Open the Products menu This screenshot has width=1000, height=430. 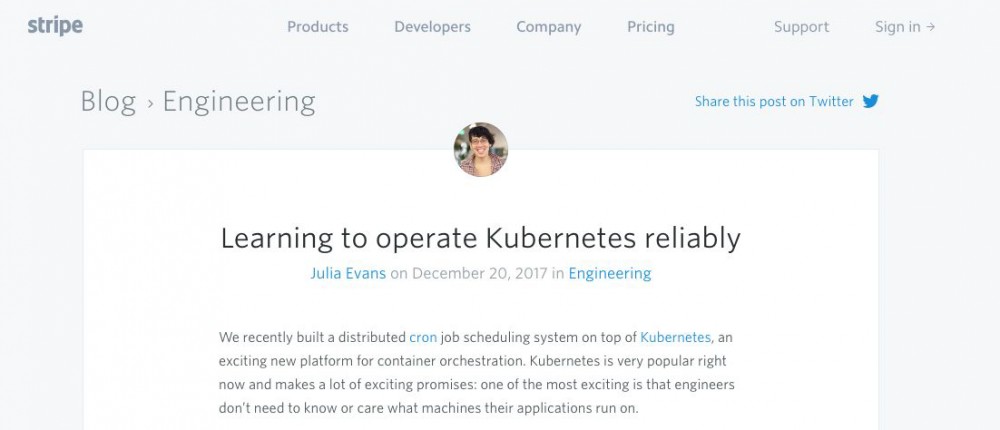318,27
